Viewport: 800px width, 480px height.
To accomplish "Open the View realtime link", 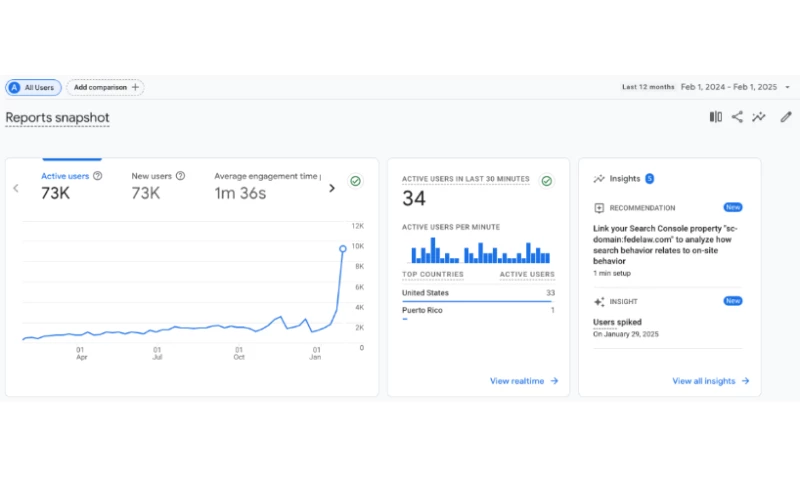I will click(x=523, y=381).
